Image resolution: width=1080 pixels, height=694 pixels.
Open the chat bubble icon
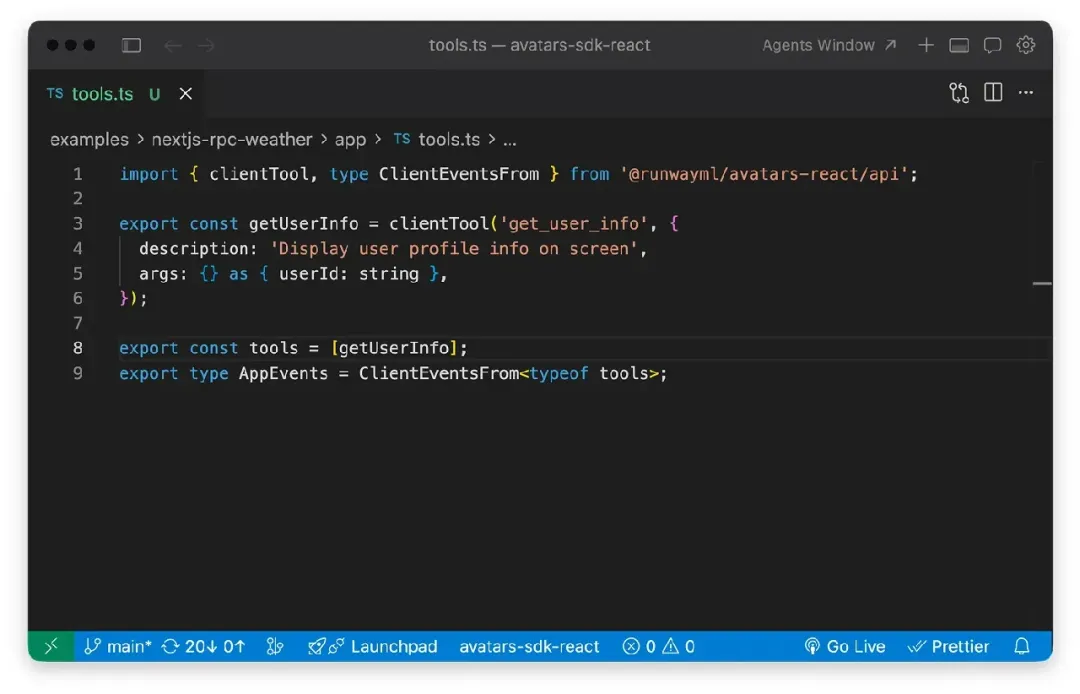992,45
